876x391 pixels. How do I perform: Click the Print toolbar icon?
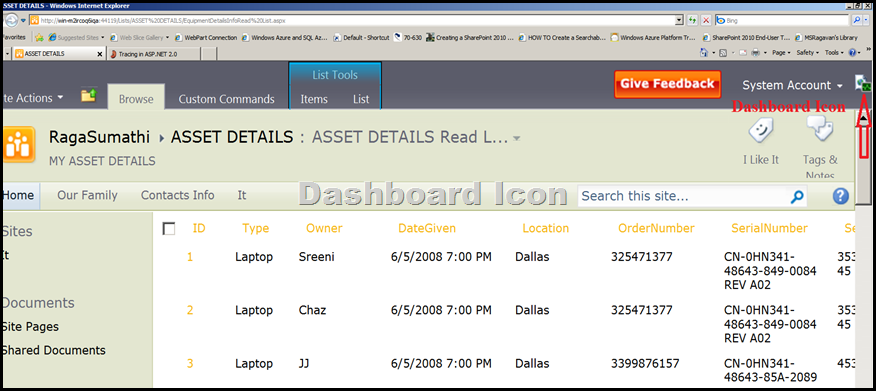[755, 53]
